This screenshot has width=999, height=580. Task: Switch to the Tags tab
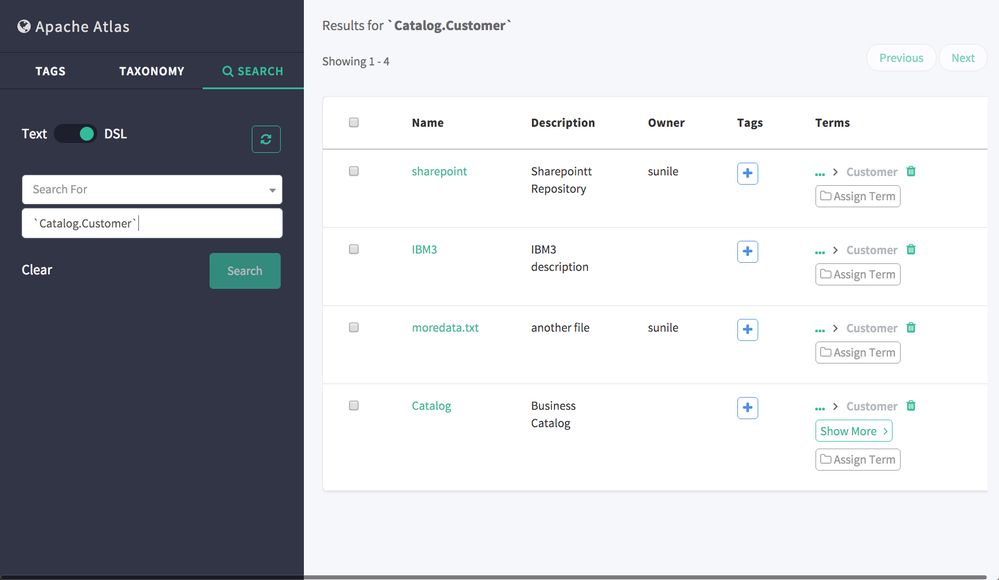coord(50,71)
